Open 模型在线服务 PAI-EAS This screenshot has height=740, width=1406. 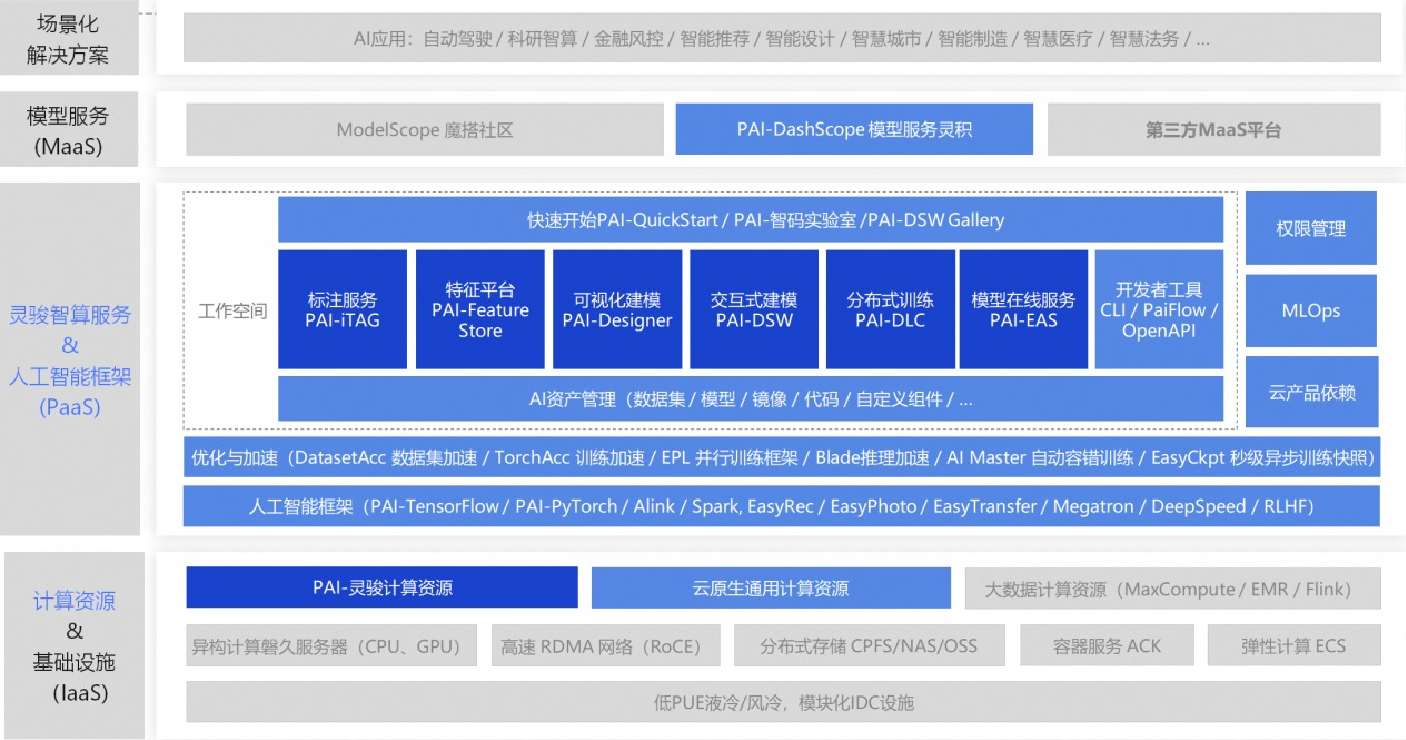tap(1023, 309)
